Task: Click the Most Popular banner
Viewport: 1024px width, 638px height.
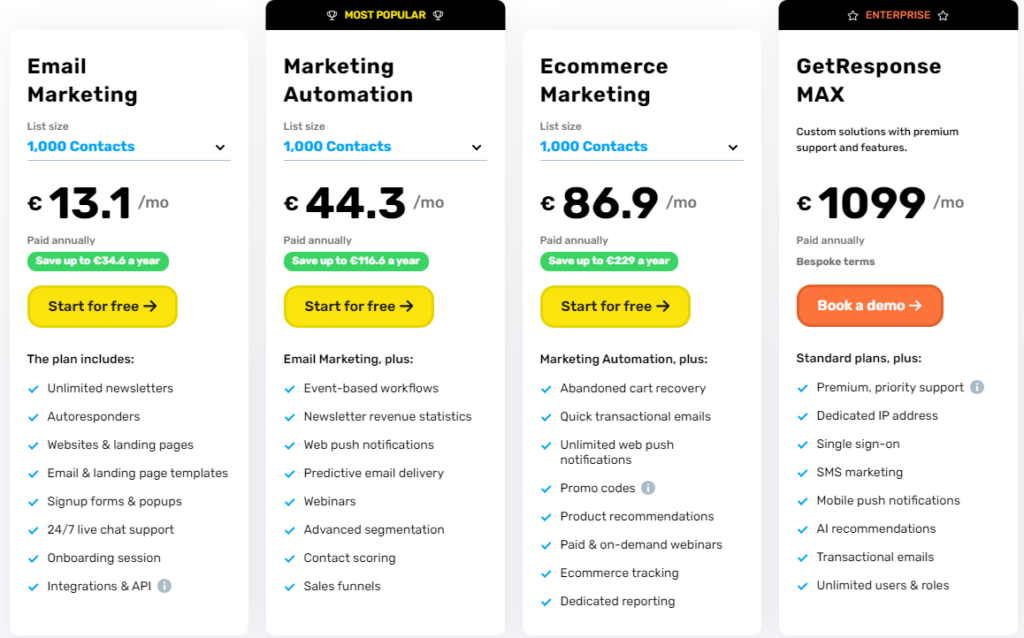Action: (385, 15)
